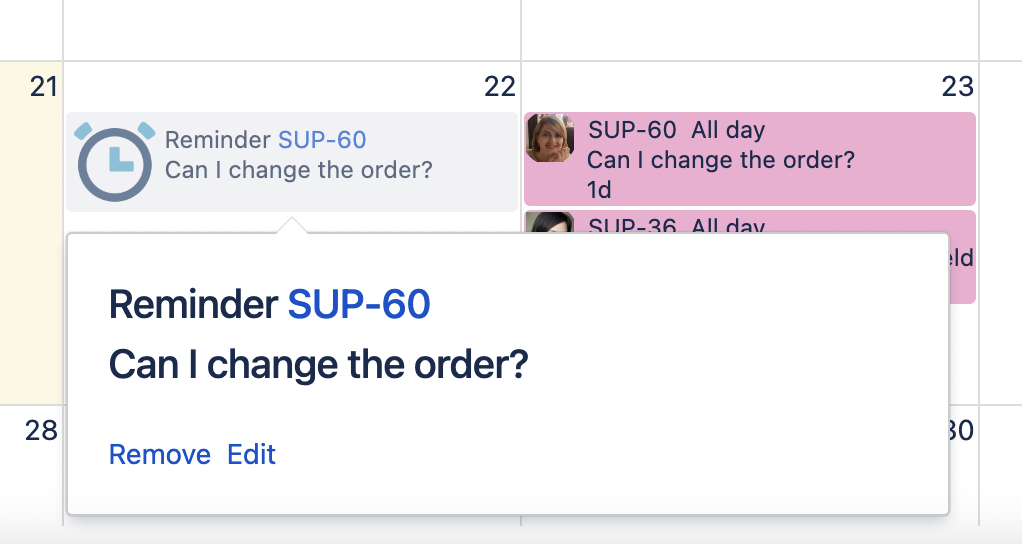The image size is (1022, 544).
Task: Click the "1d" duration on the SUP-60 event
Action: point(599,189)
